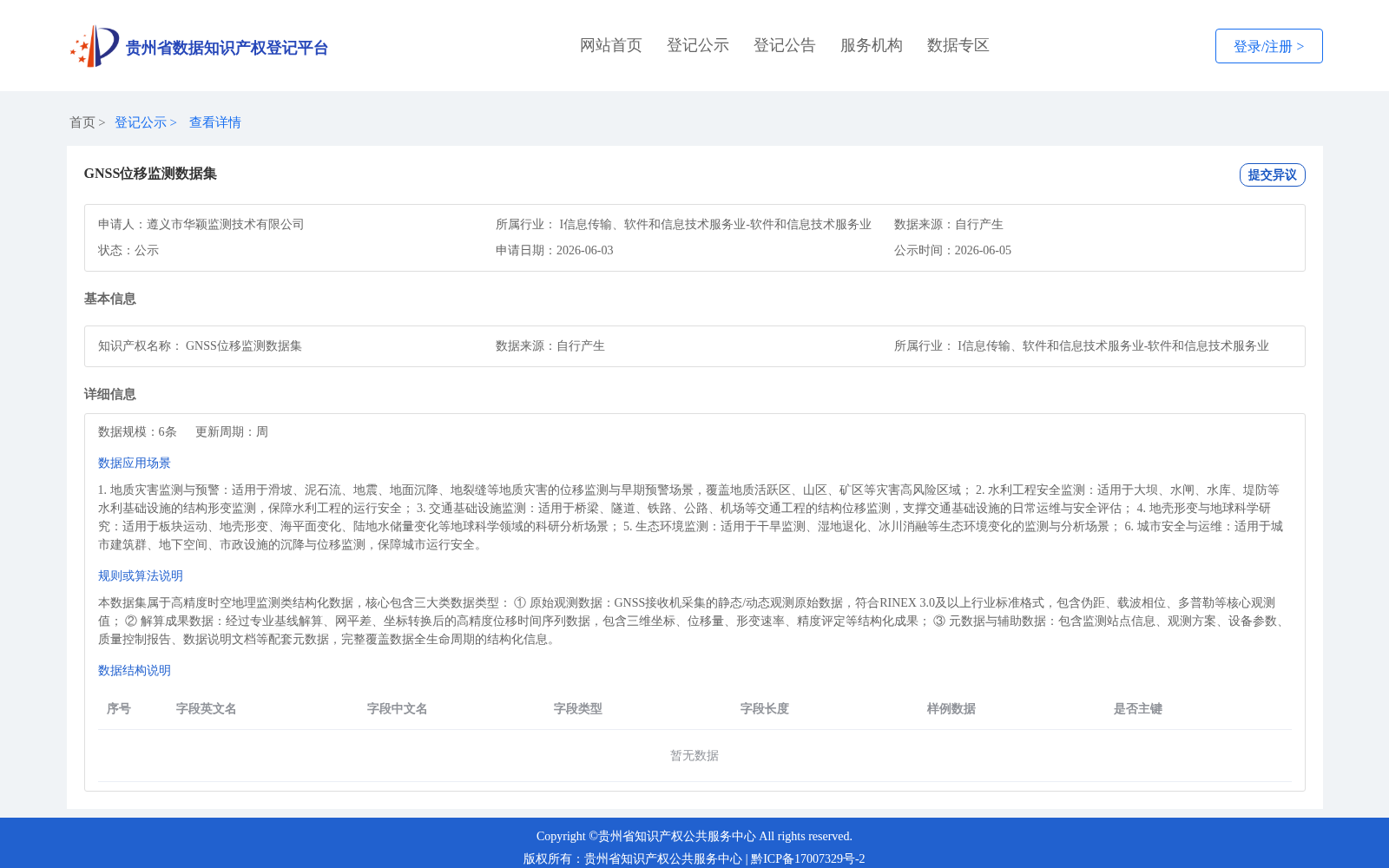1389x868 pixels.
Task: Click the GNSS位移监测数据集 page heading
Action: (150, 174)
